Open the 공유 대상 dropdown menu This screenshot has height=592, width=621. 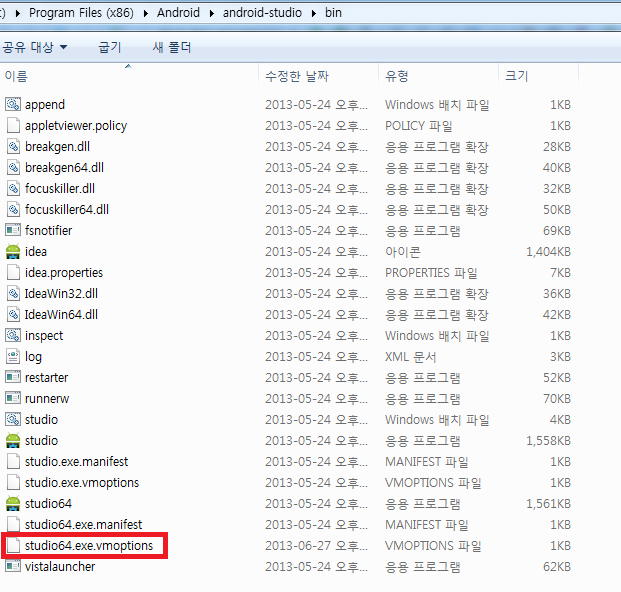point(35,48)
